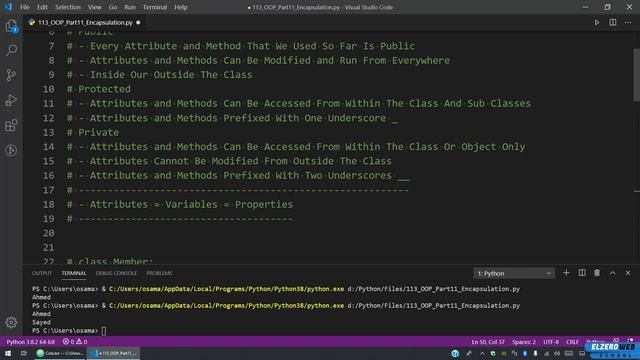Click Ln 50, Col 37 cursor position indicator

488,342
